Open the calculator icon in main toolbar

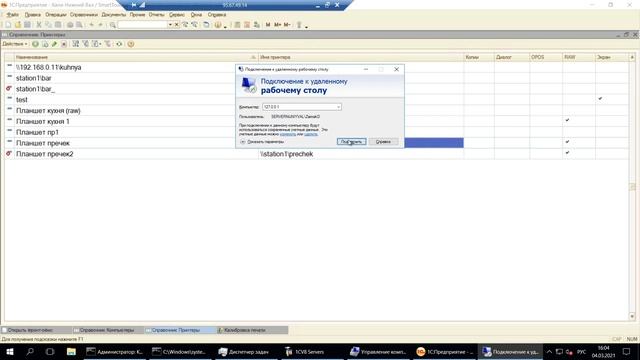coord(237,25)
